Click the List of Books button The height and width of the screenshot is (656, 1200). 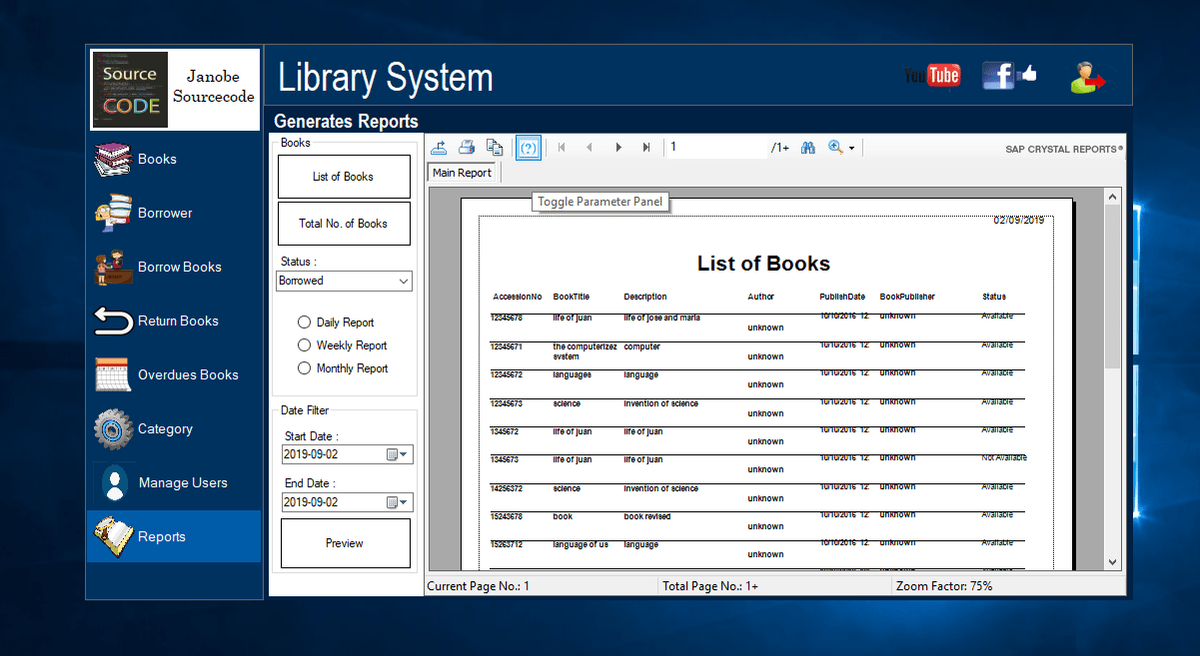344,177
